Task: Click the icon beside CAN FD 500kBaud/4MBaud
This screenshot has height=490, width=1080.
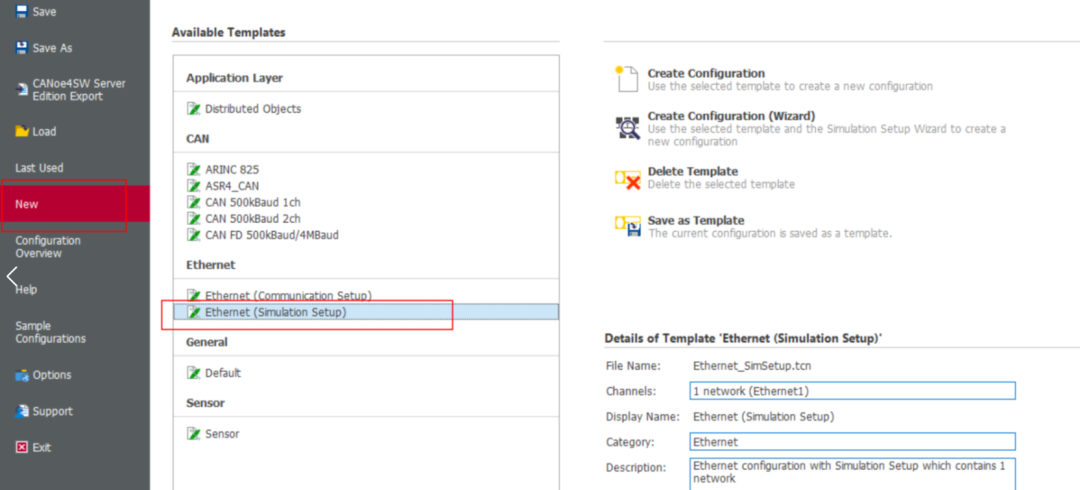Action: click(x=194, y=235)
